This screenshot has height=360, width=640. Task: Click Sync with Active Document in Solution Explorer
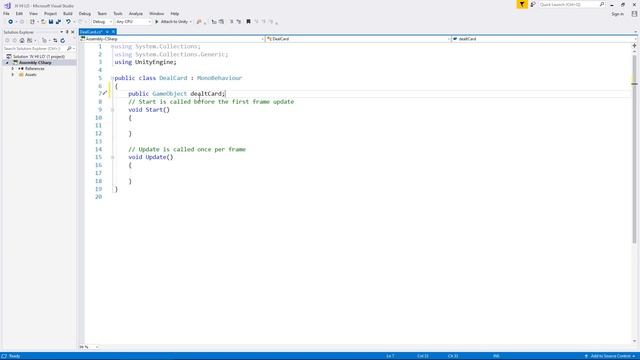(x=55, y=41)
